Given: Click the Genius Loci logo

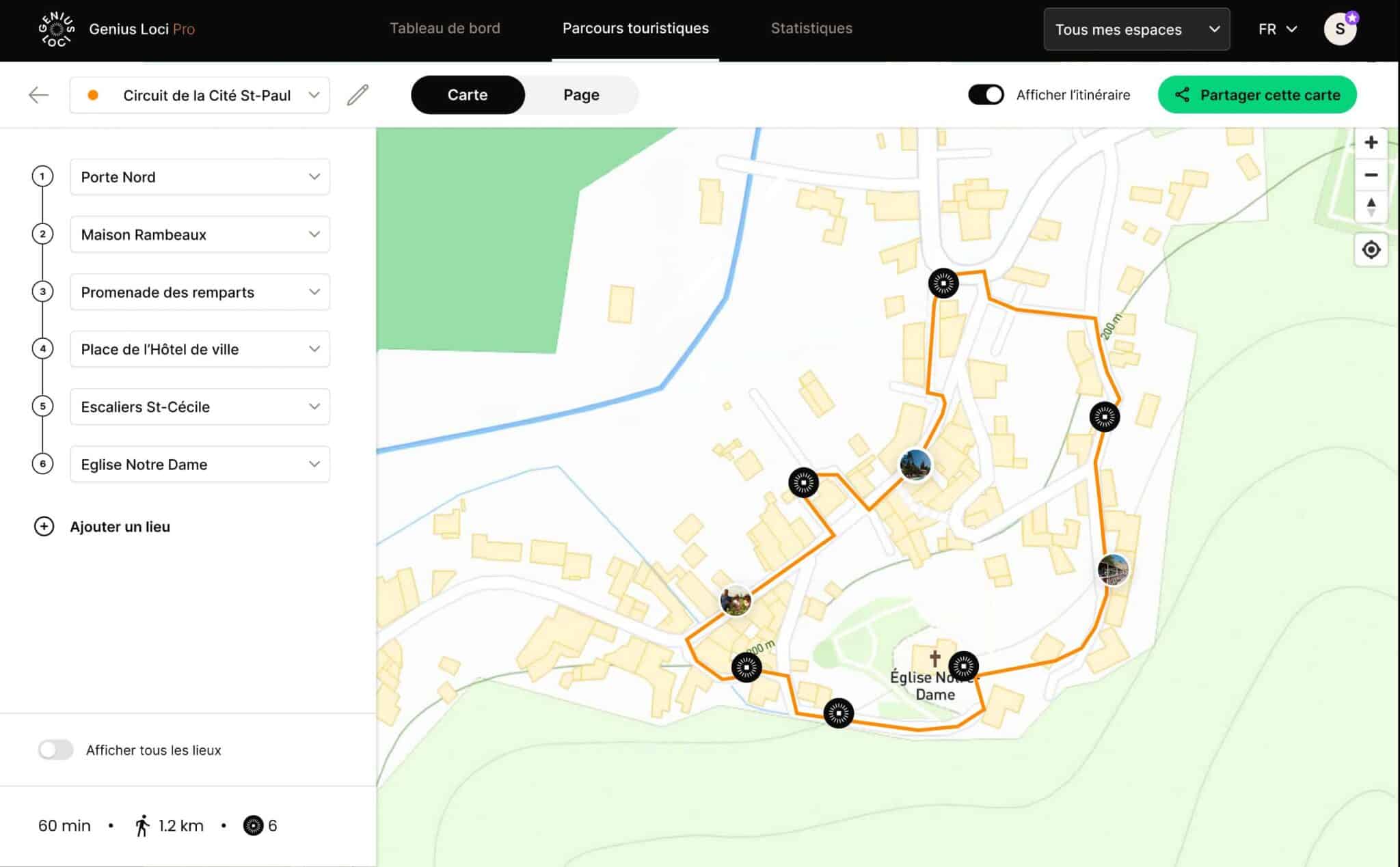Looking at the screenshot, I should pos(56,29).
